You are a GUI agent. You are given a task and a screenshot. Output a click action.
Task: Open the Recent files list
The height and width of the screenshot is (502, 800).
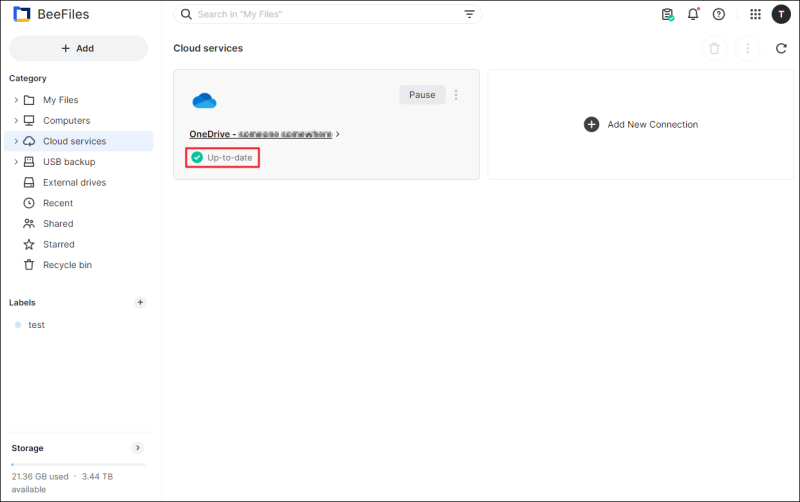click(58, 203)
